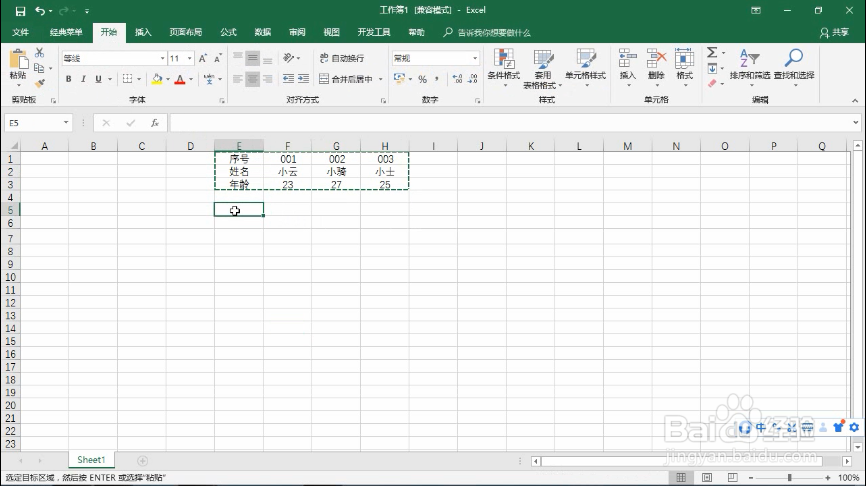Apply percent style format
This screenshot has height=486, width=866.
point(423,79)
